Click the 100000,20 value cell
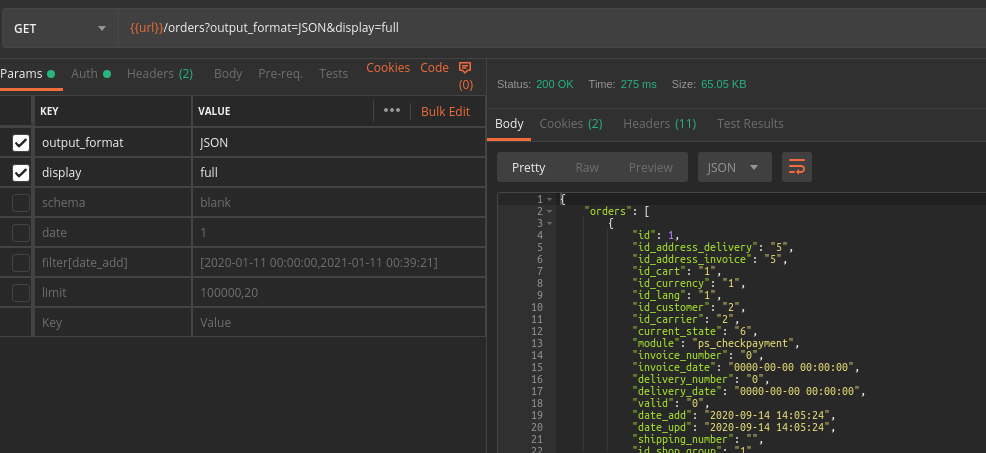The width and height of the screenshot is (986, 453). tap(338, 293)
